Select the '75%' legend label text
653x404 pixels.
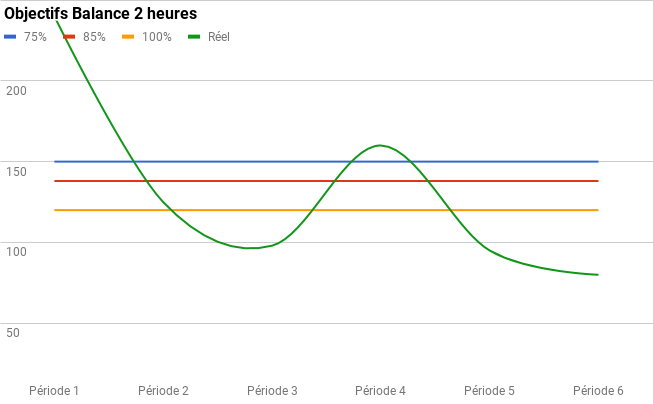tap(35, 37)
